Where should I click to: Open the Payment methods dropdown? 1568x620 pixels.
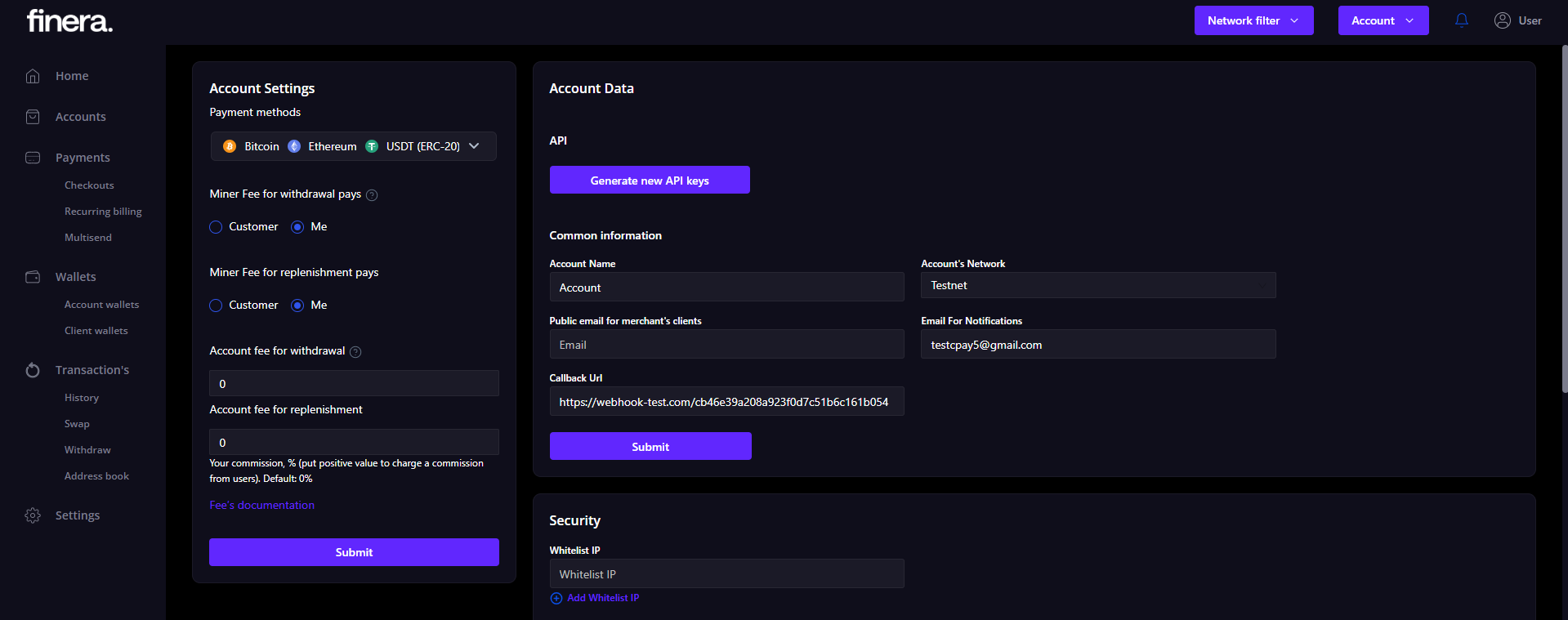coord(353,146)
